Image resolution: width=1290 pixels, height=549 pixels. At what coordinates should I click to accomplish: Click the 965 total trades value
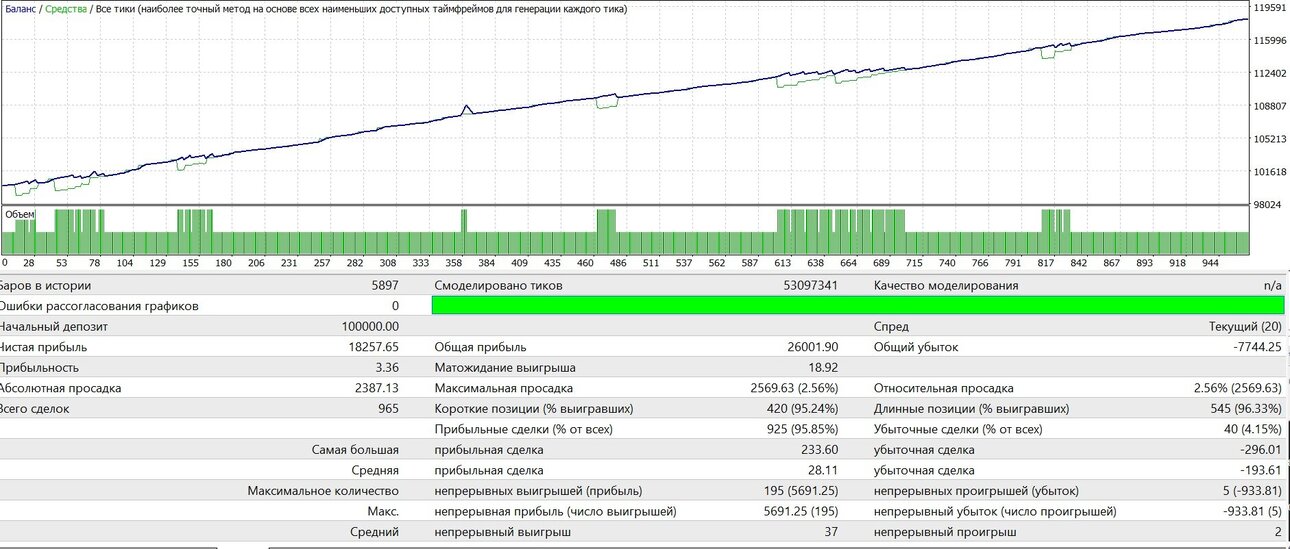click(x=389, y=408)
